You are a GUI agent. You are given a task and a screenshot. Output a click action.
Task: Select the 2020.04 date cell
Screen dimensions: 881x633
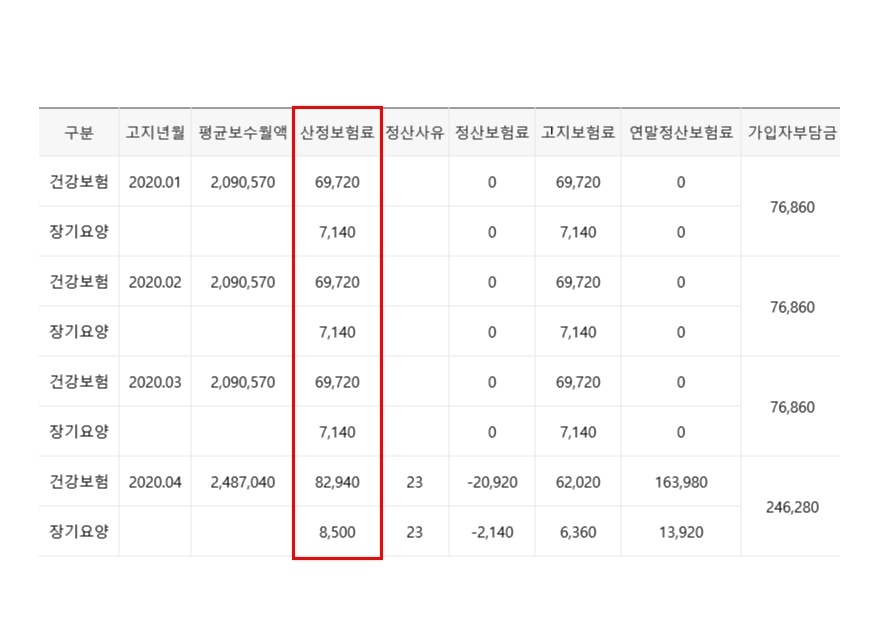[x=155, y=482]
